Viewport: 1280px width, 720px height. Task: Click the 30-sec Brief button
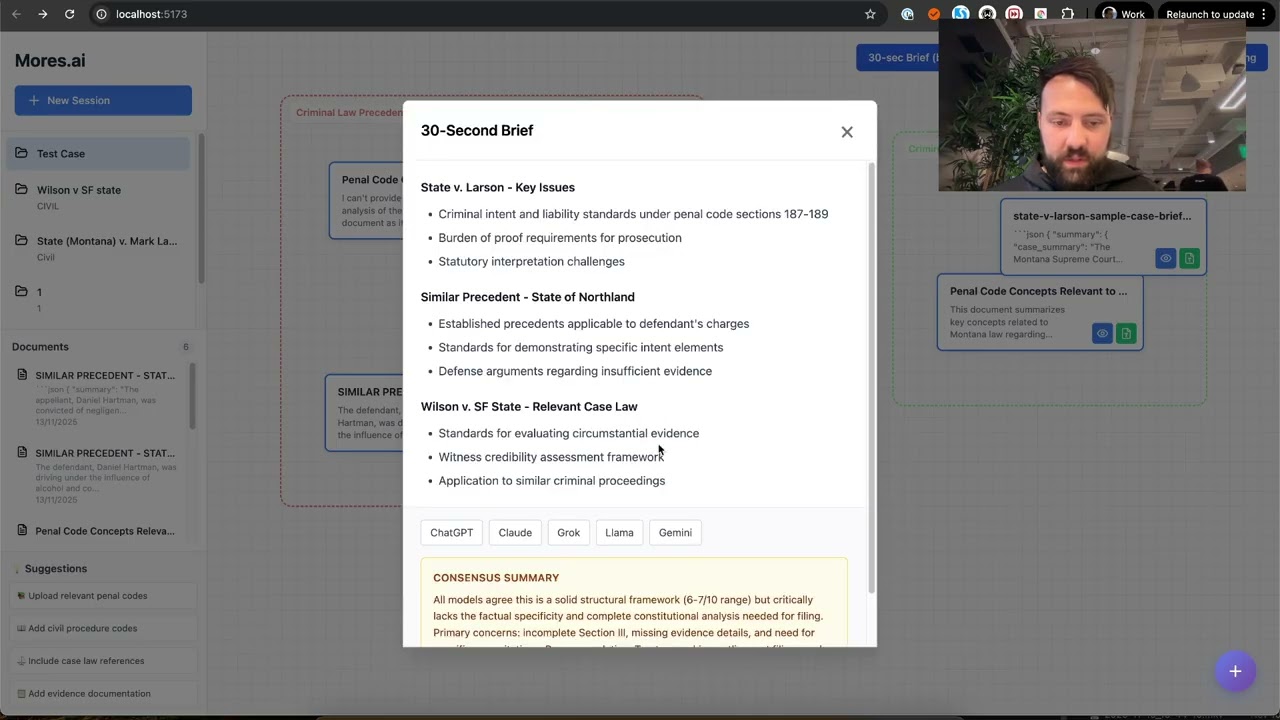[x=897, y=58]
